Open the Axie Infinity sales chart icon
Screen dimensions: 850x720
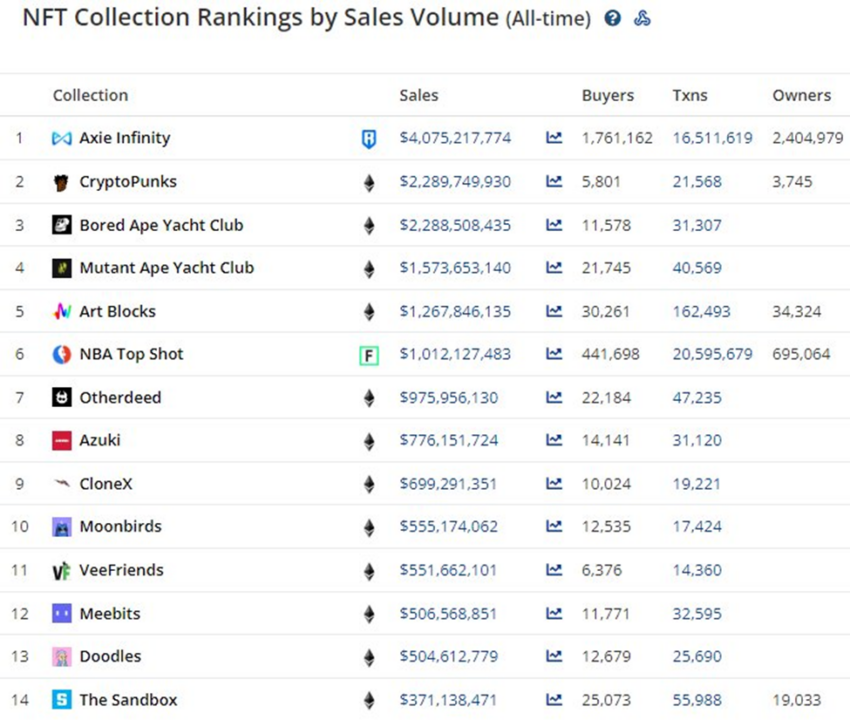point(554,137)
